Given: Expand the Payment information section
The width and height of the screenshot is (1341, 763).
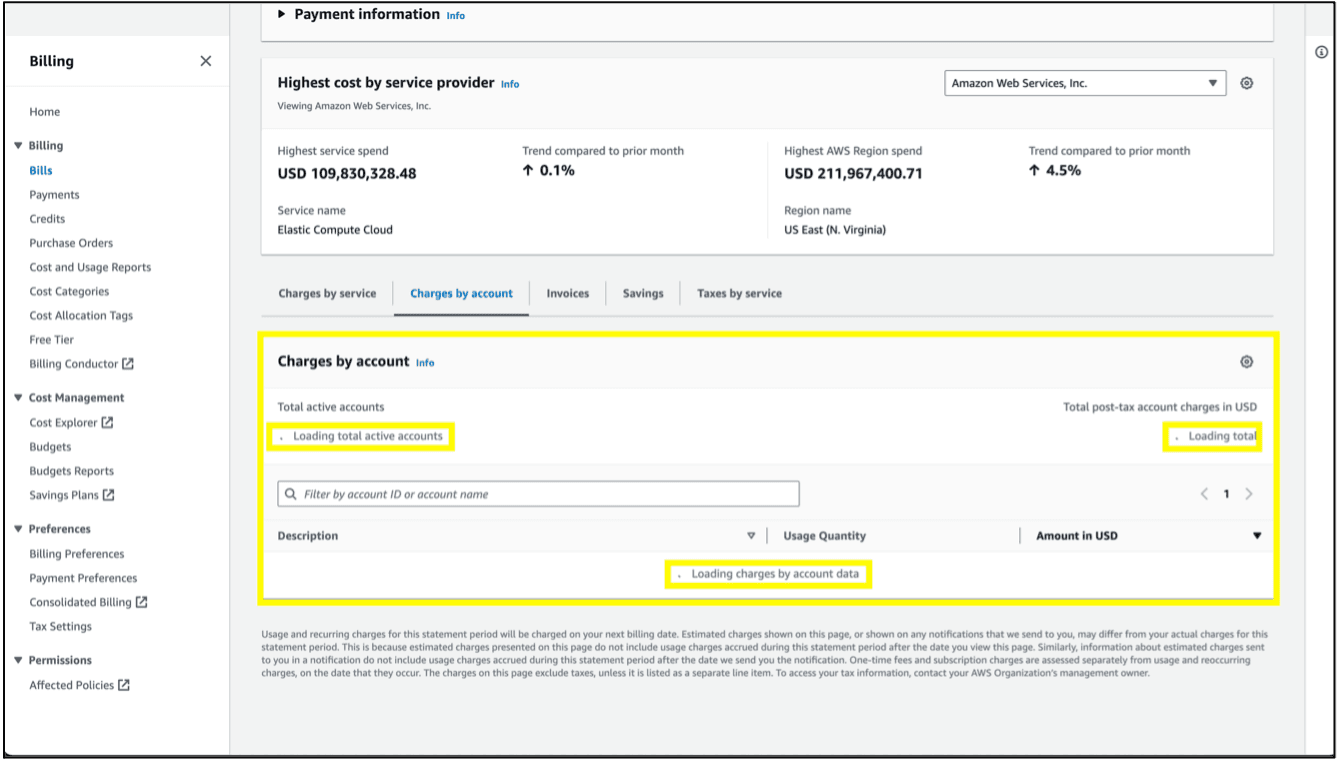Looking at the screenshot, I should [282, 14].
